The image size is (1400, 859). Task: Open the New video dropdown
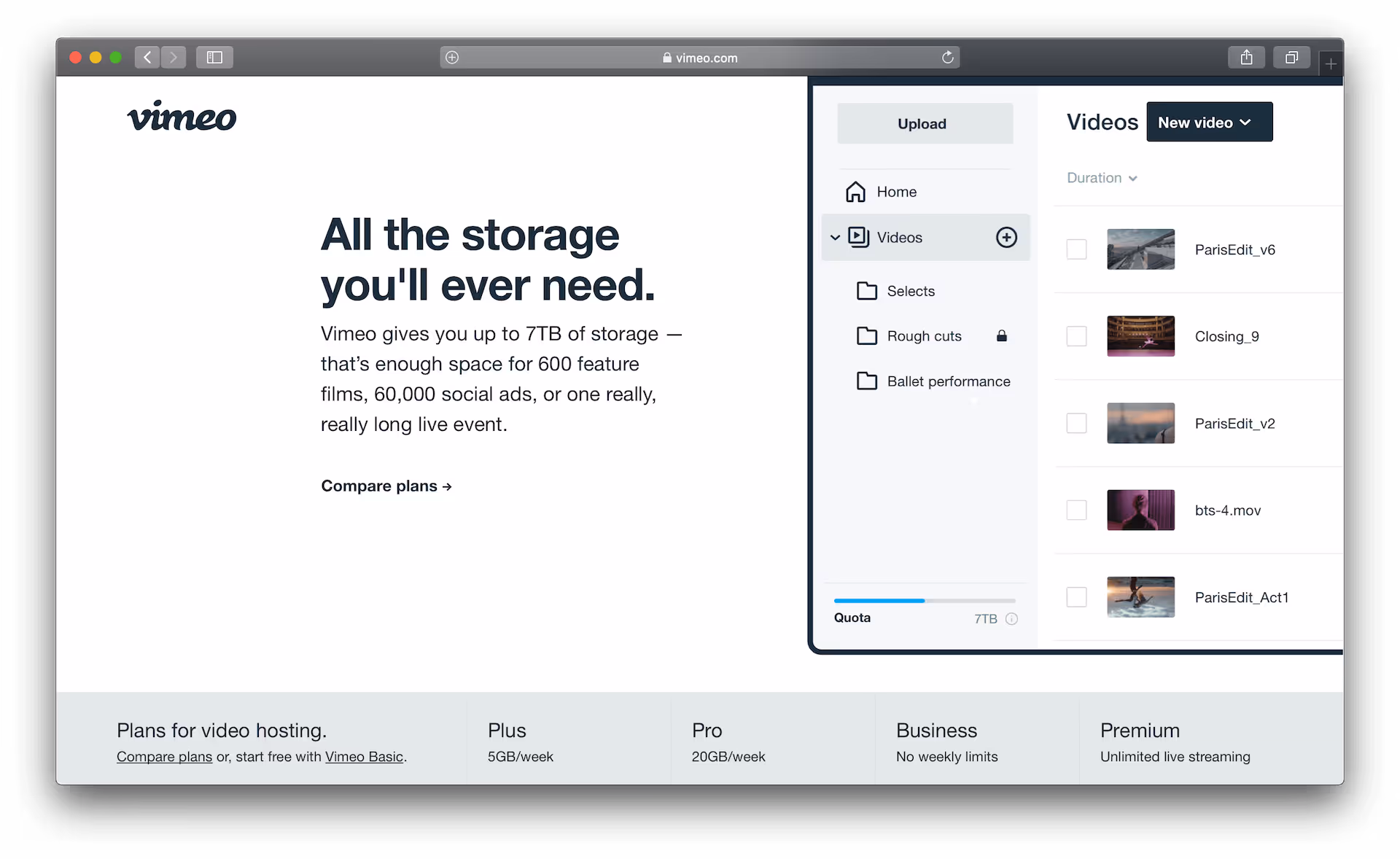(1209, 122)
